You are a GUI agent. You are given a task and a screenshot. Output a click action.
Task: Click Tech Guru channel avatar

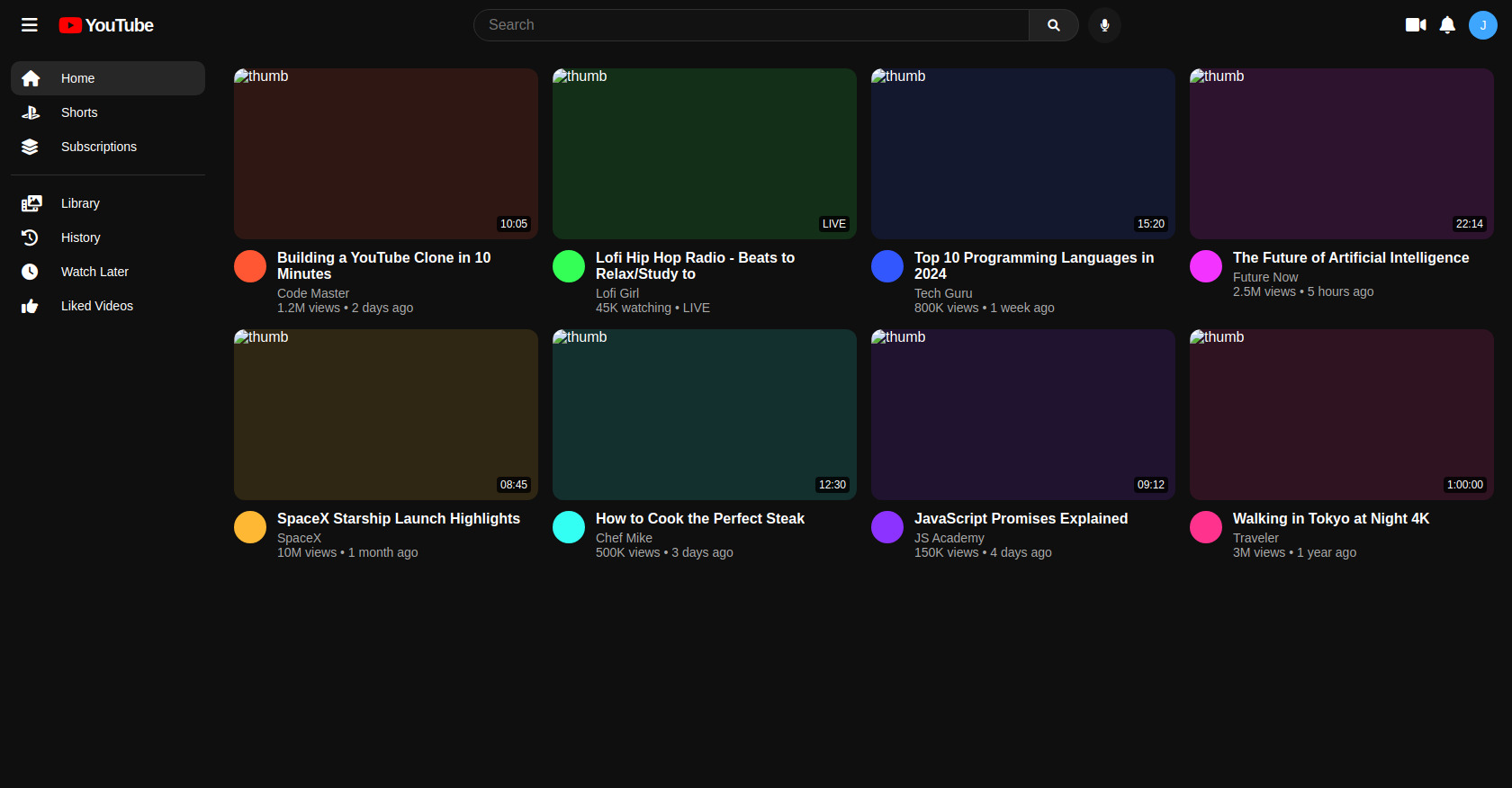point(887,266)
